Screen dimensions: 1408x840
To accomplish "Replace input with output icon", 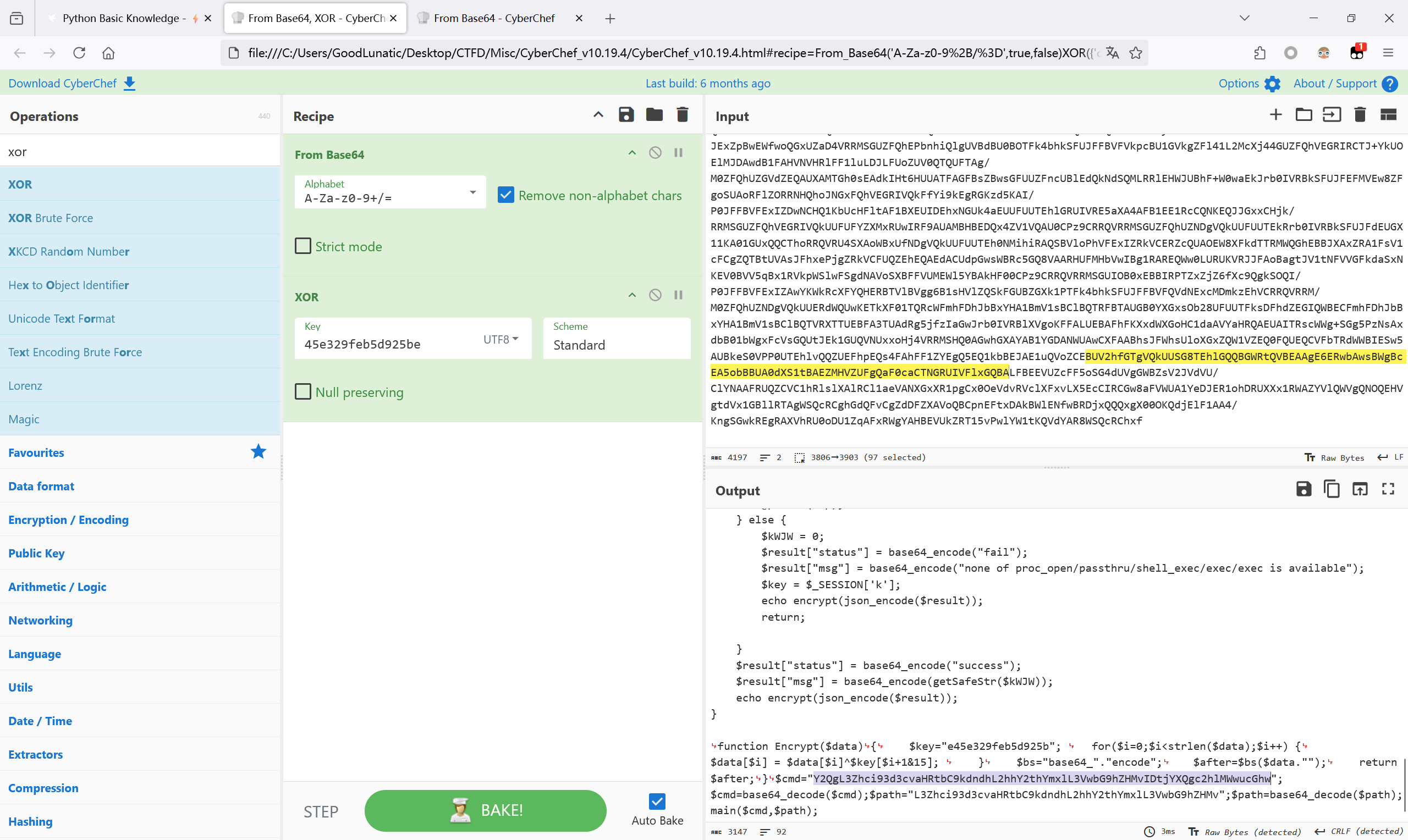I will click(x=1360, y=489).
